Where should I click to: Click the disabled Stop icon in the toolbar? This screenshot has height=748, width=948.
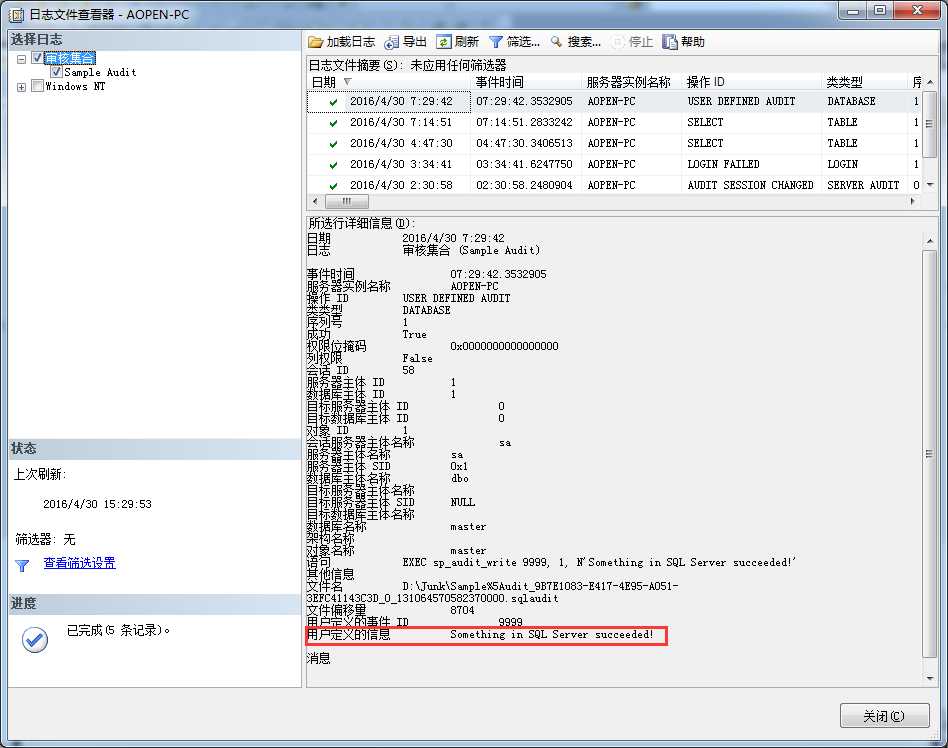coord(618,42)
